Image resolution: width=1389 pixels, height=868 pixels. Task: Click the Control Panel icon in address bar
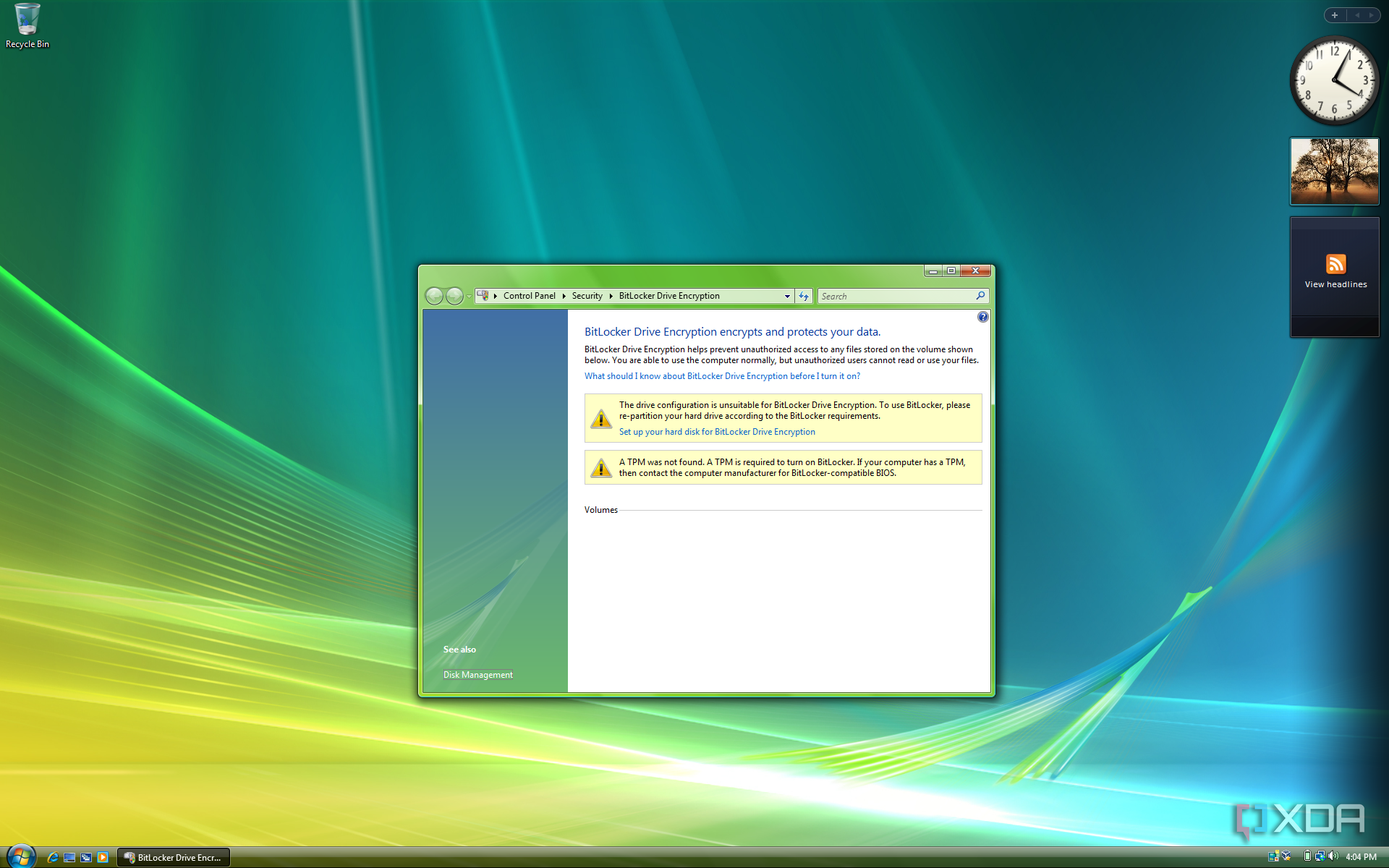tap(483, 296)
